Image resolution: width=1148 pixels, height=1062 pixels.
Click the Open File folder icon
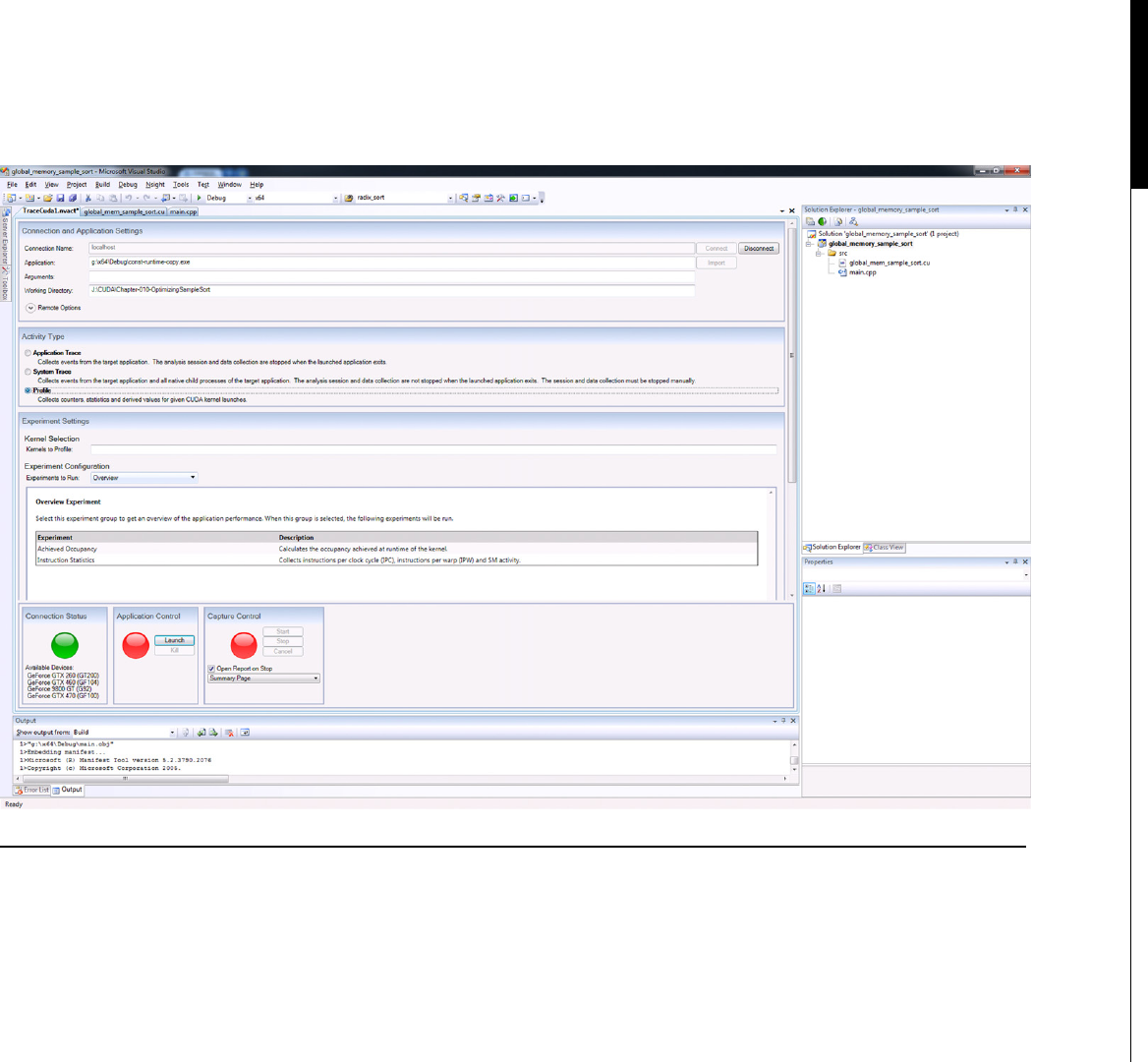[47, 198]
